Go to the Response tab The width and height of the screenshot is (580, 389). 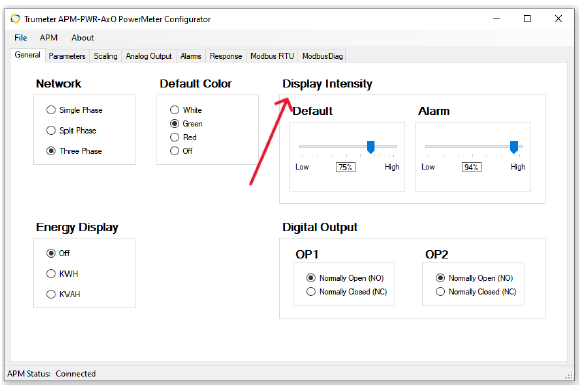tap(226, 56)
